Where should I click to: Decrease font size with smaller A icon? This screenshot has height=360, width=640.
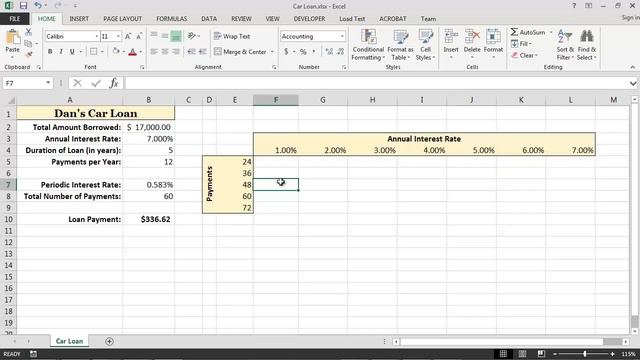pyautogui.click(x=139, y=36)
